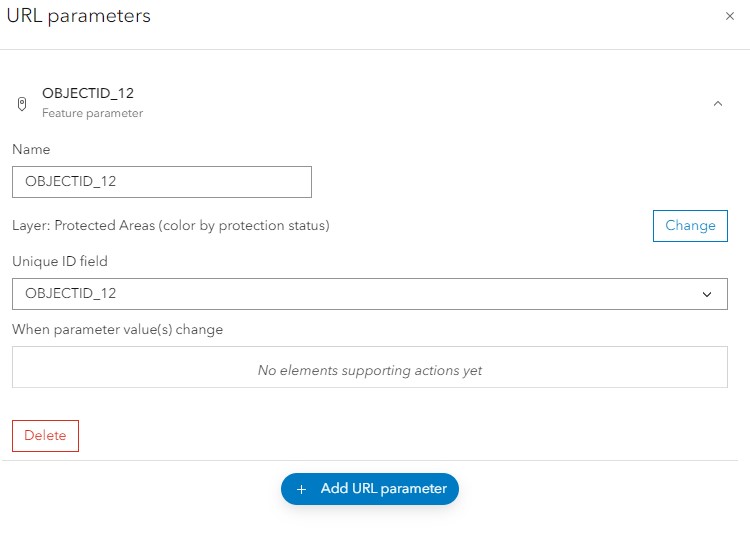Click the 'Add URL parameter' label text
This screenshot has width=750, height=538.
pos(383,489)
